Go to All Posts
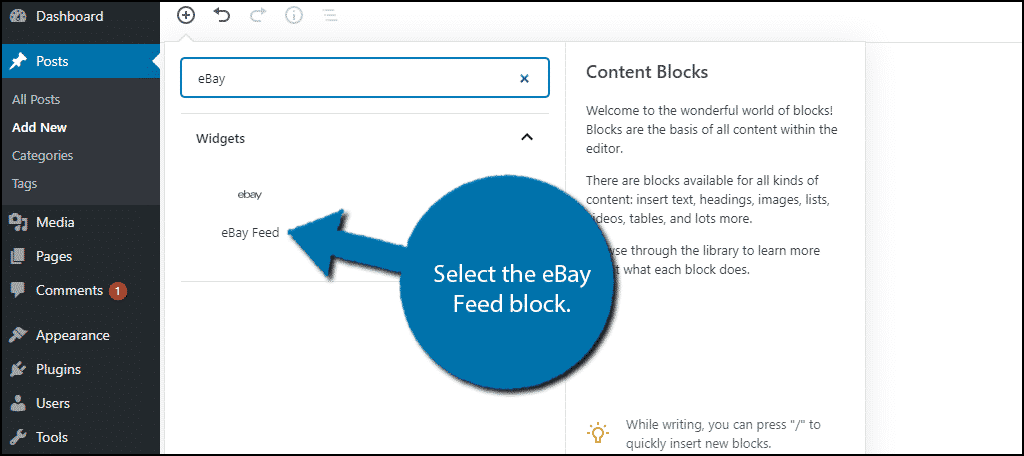The image size is (1024, 456). point(36,99)
